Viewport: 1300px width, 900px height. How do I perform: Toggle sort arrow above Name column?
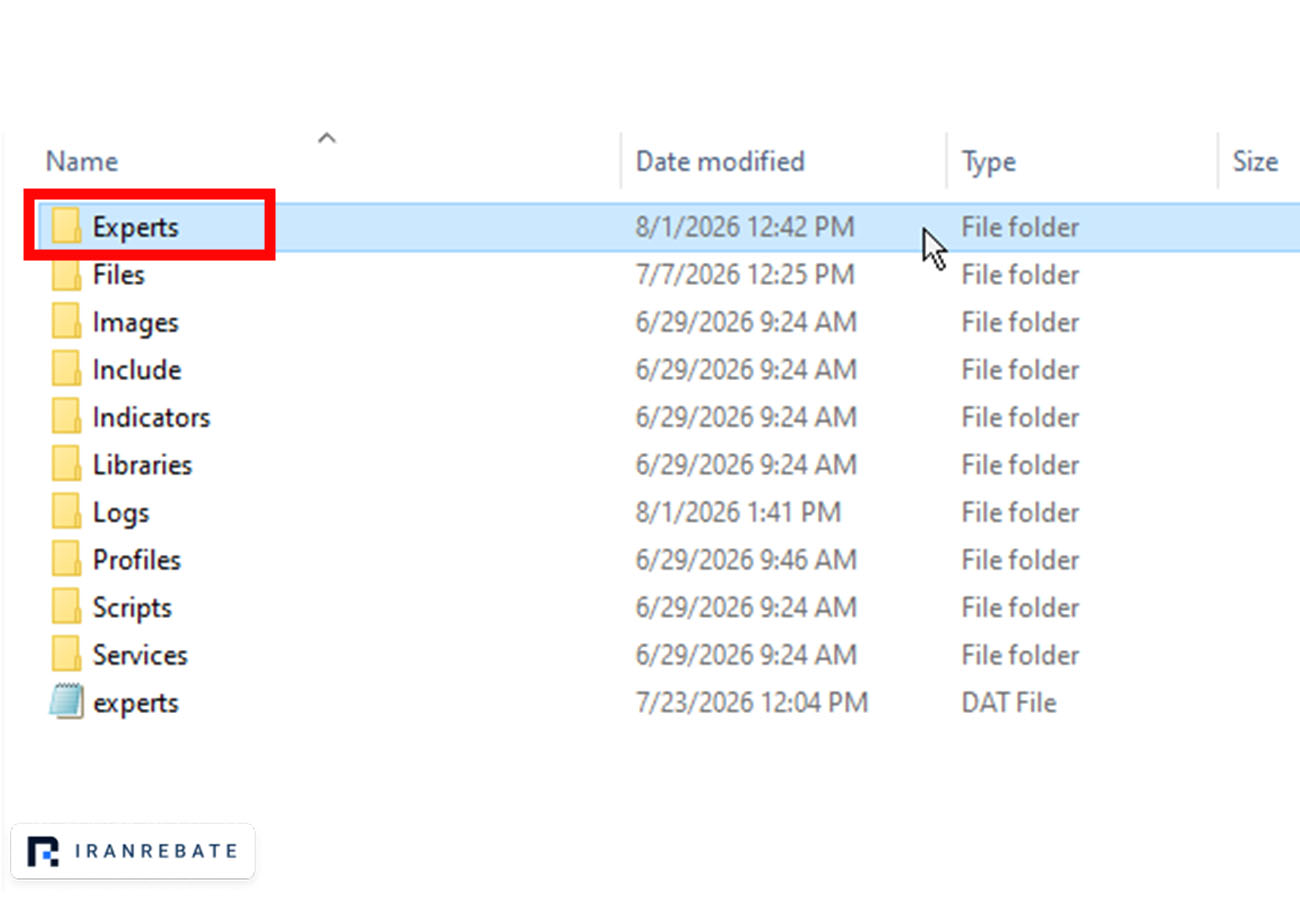326,139
